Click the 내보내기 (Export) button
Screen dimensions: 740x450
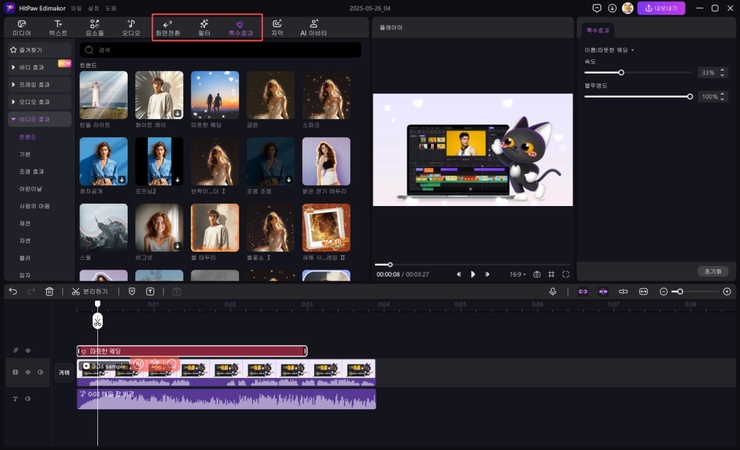tap(661, 8)
